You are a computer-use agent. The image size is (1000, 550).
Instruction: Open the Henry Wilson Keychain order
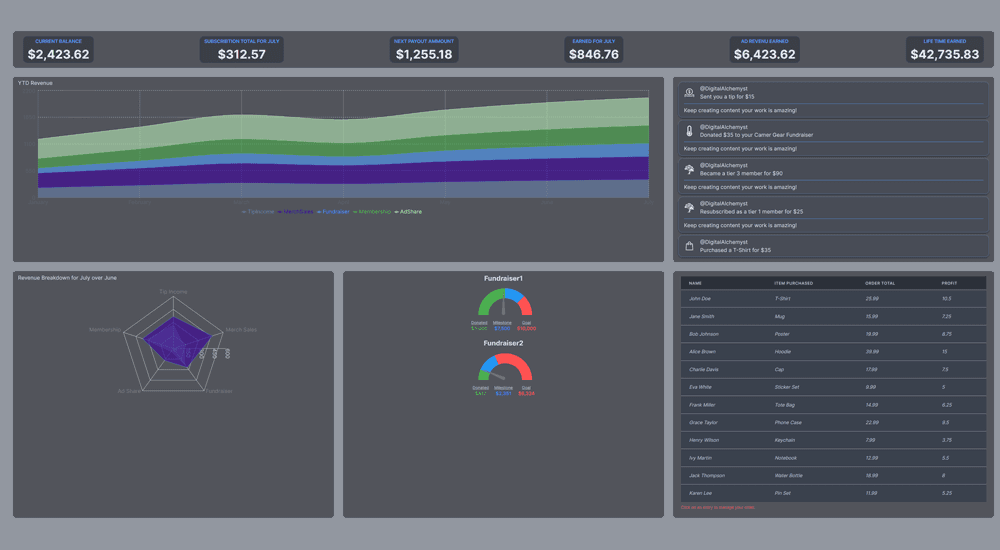[x=833, y=440]
